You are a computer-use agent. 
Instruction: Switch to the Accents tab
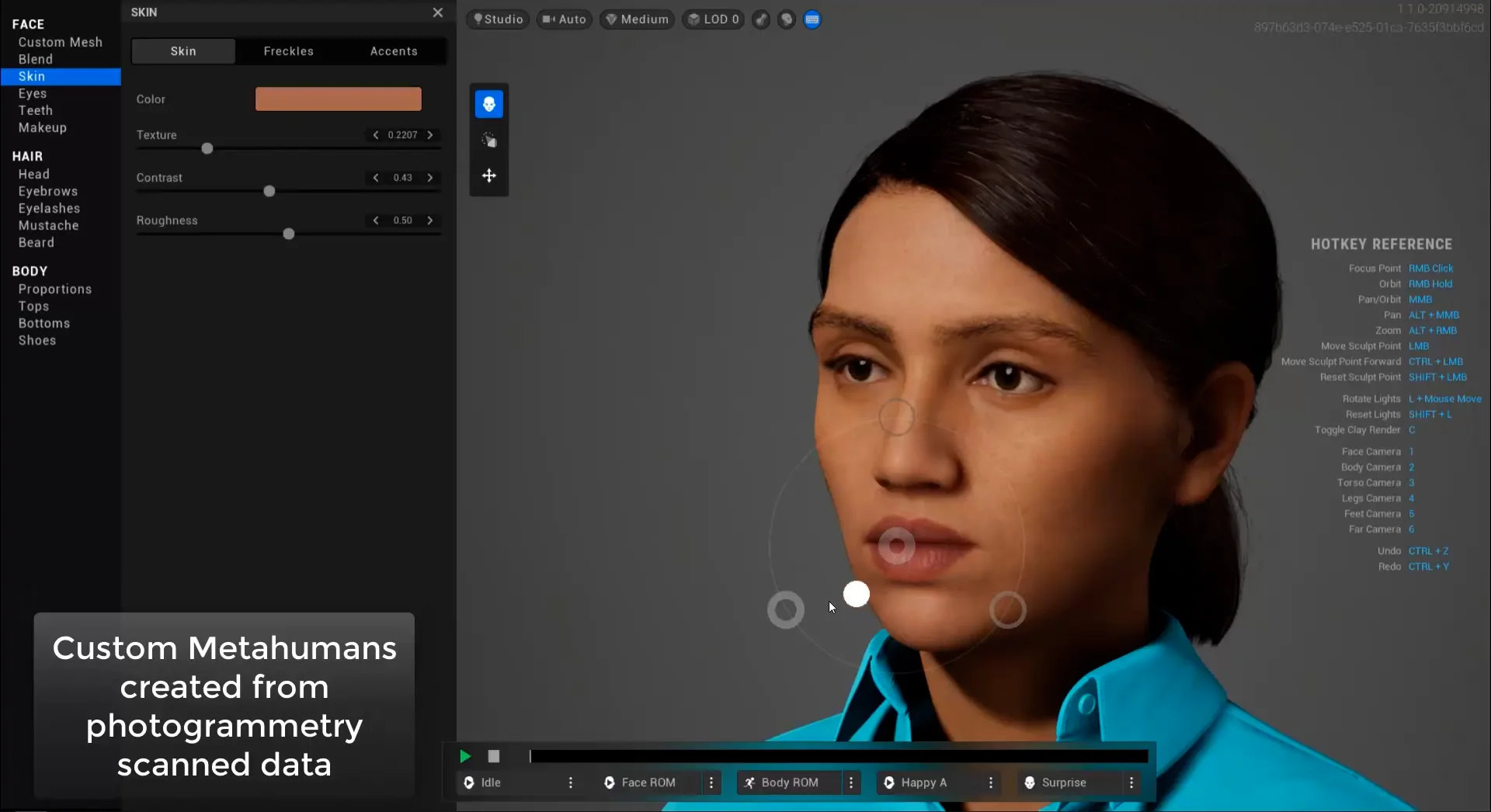pos(394,50)
